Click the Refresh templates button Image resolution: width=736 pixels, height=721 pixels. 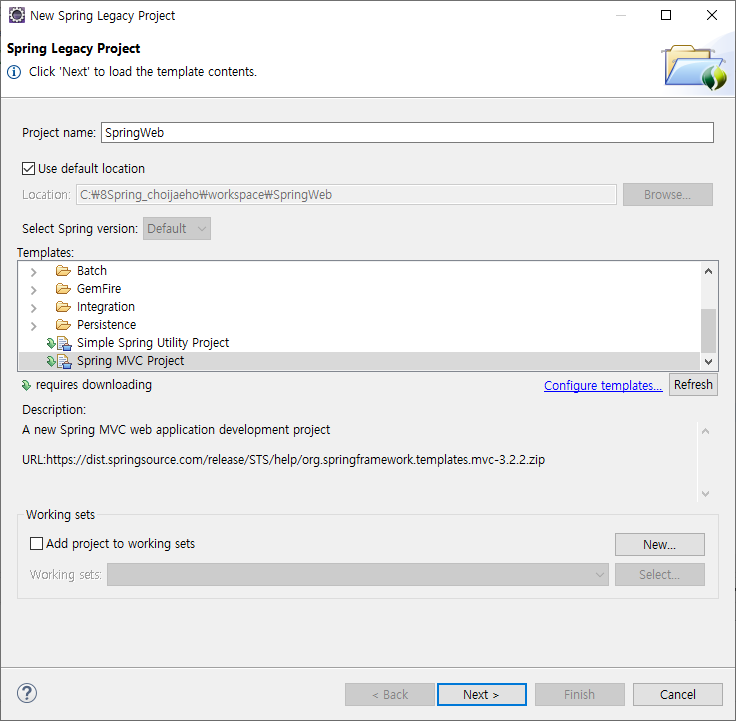click(x=693, y=385)
